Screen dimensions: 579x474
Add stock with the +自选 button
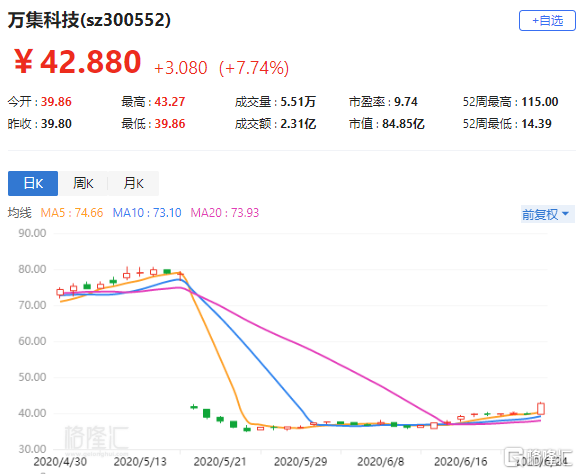pyautogui.click(x=547, y=21)
